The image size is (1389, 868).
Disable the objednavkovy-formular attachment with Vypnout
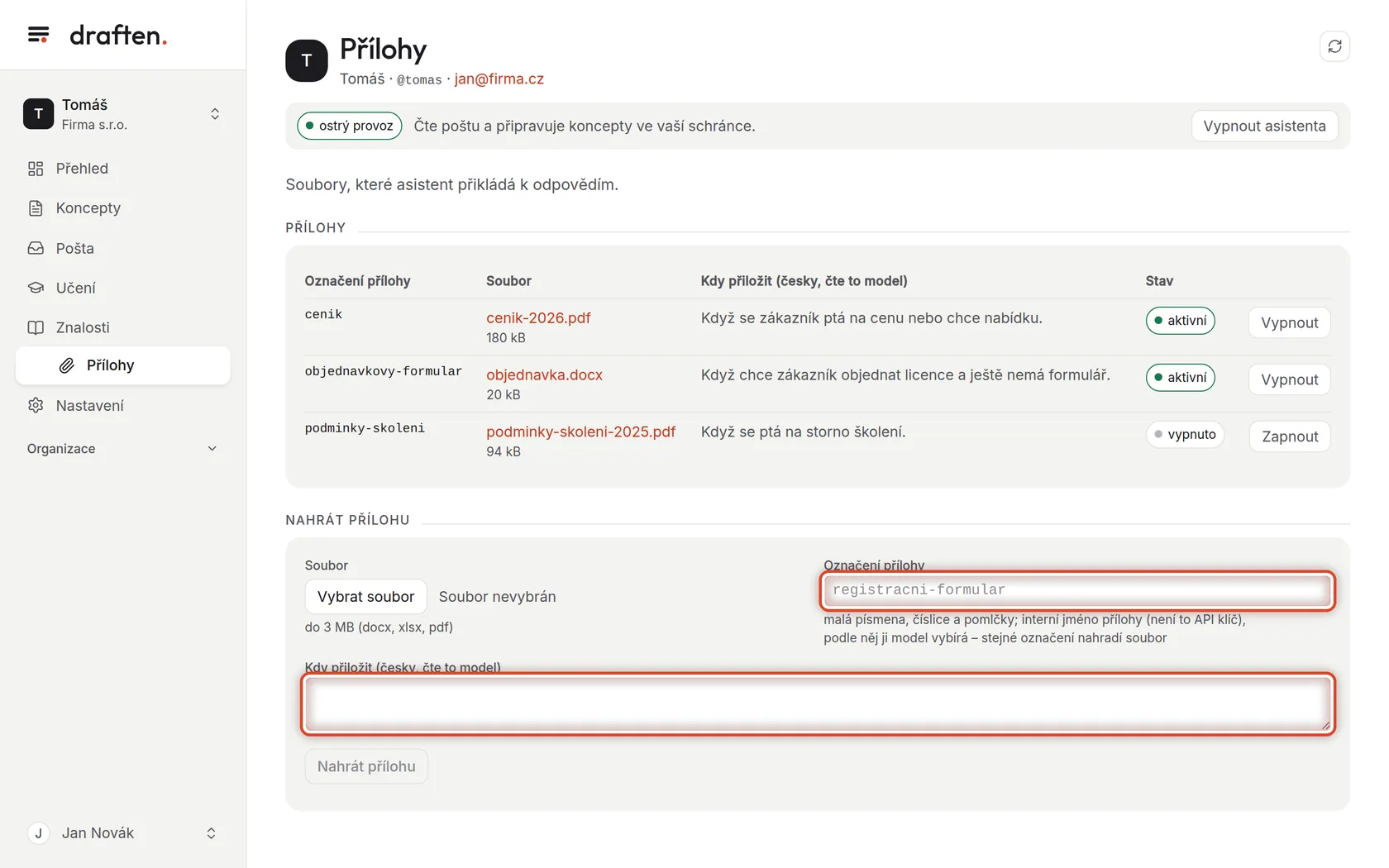pos(1289,379)
